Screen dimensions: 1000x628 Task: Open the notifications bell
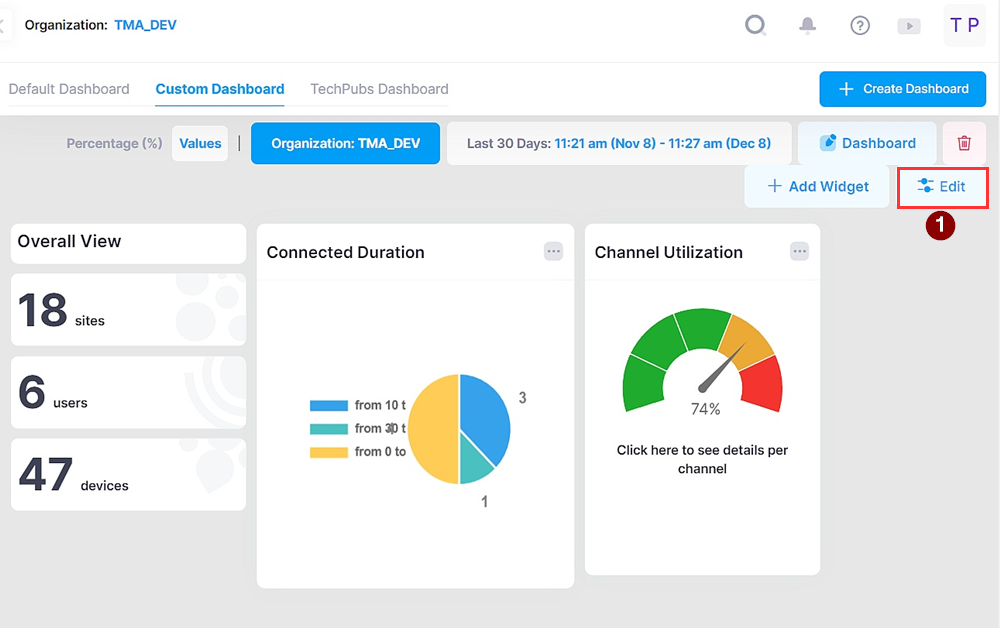click(808, 26)
